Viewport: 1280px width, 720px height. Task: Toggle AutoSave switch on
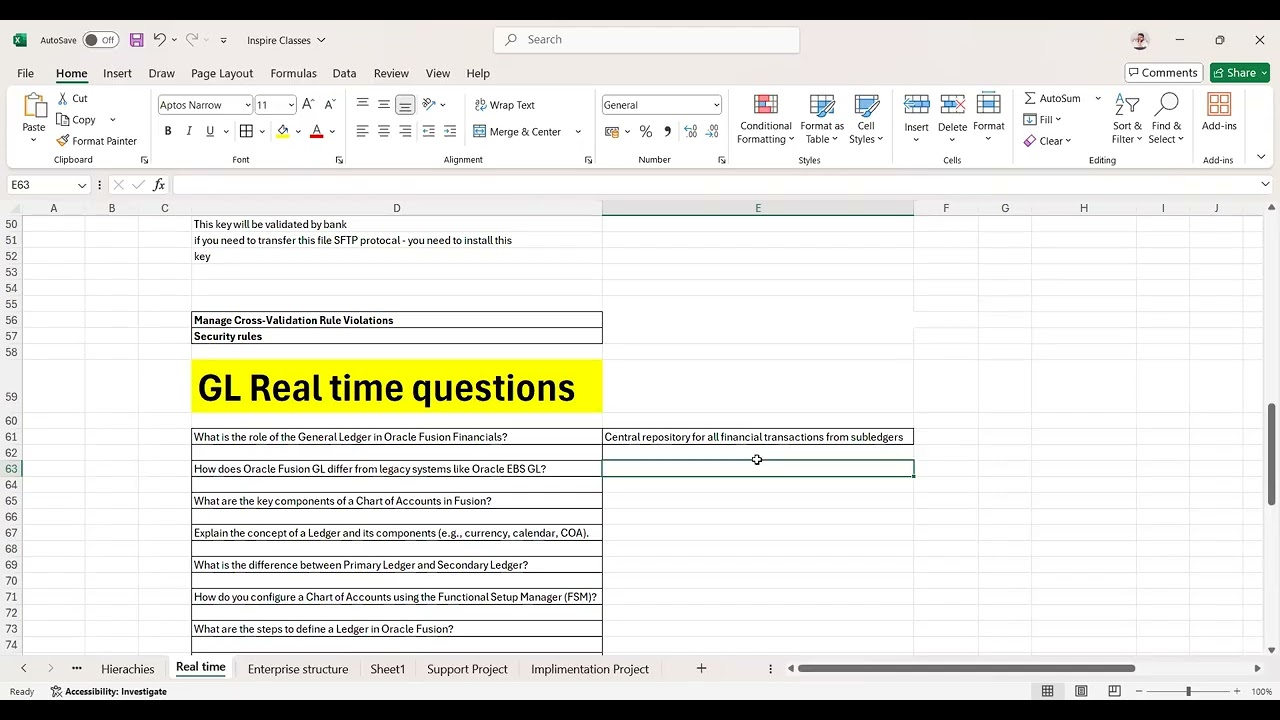[100, 40]
